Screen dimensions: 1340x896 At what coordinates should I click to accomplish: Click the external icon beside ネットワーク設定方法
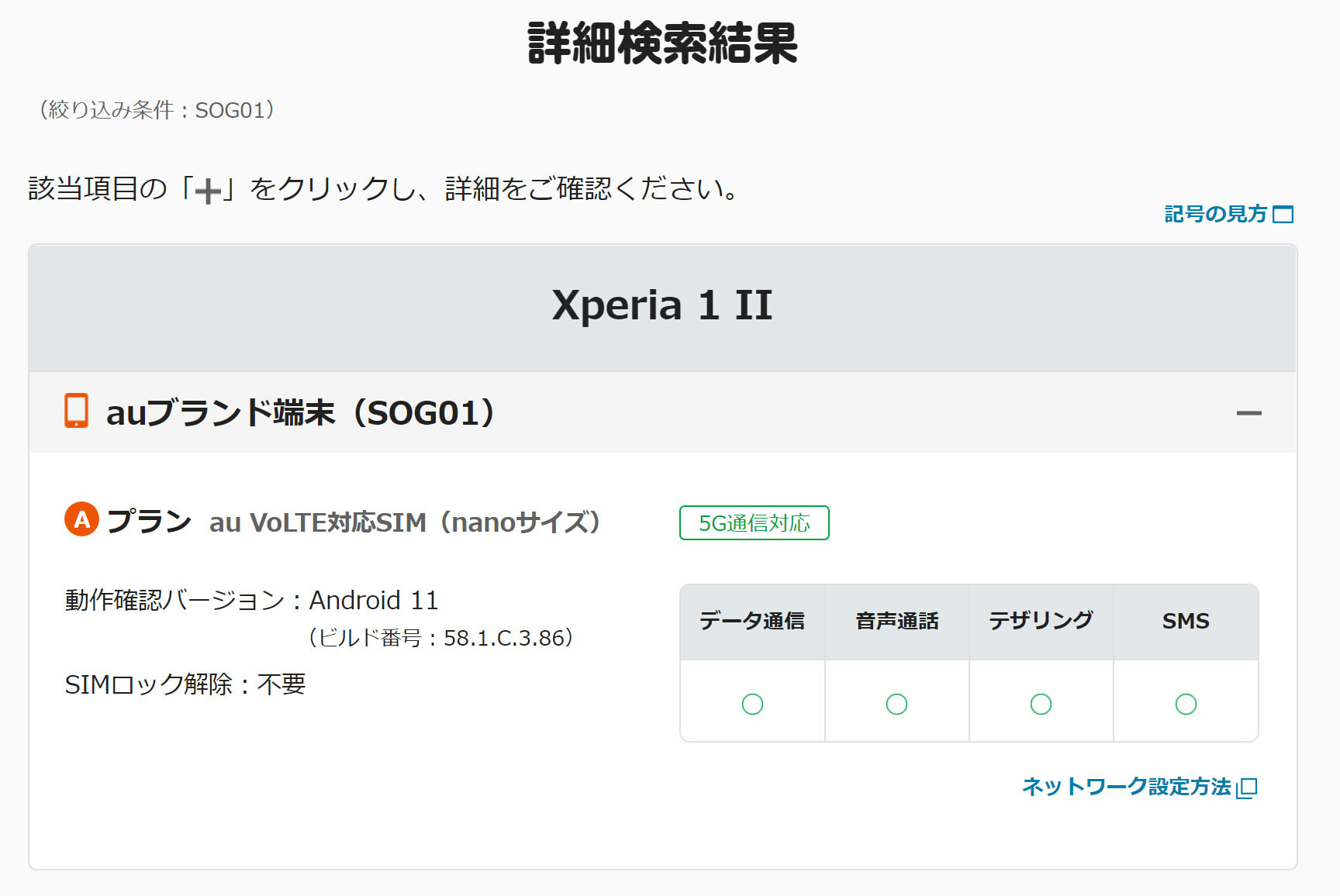(x=1247, y=787)
